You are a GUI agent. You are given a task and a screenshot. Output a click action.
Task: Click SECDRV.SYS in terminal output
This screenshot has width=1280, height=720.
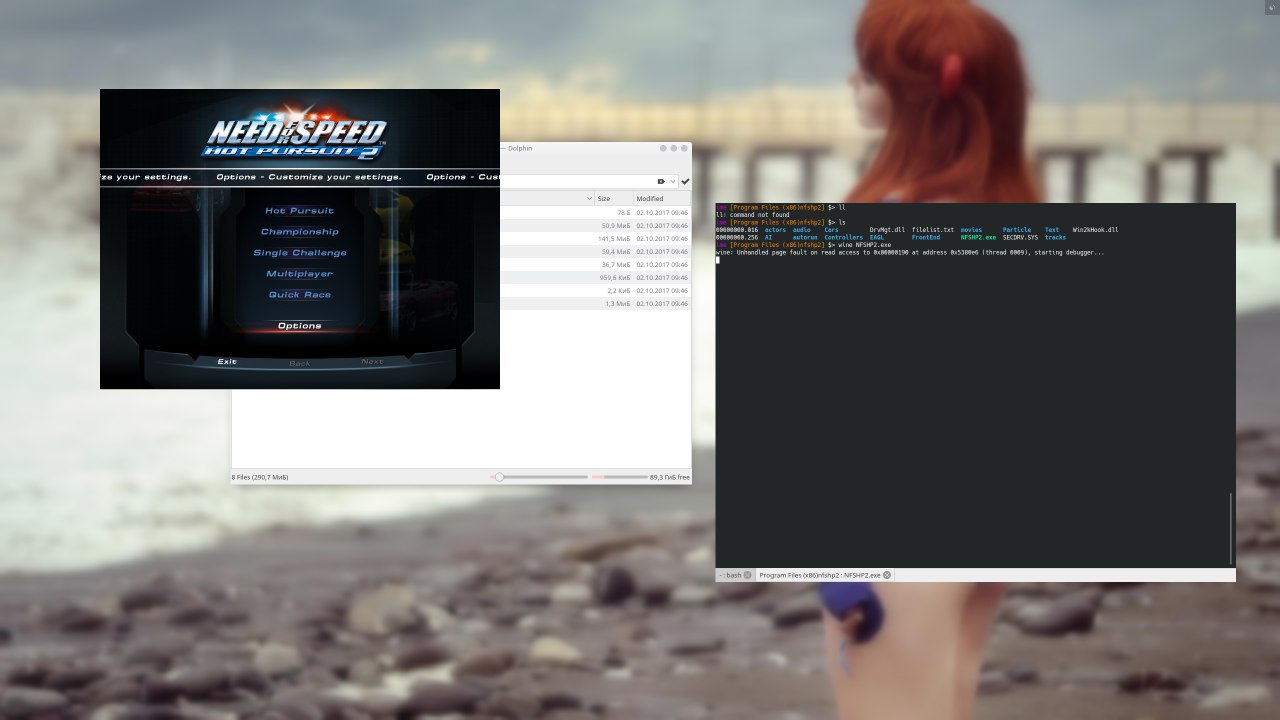(x=1020, y=238)
